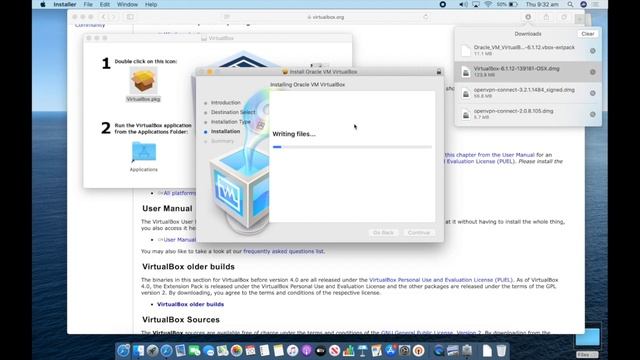Open the User Manual link under heading

[180, 240]
